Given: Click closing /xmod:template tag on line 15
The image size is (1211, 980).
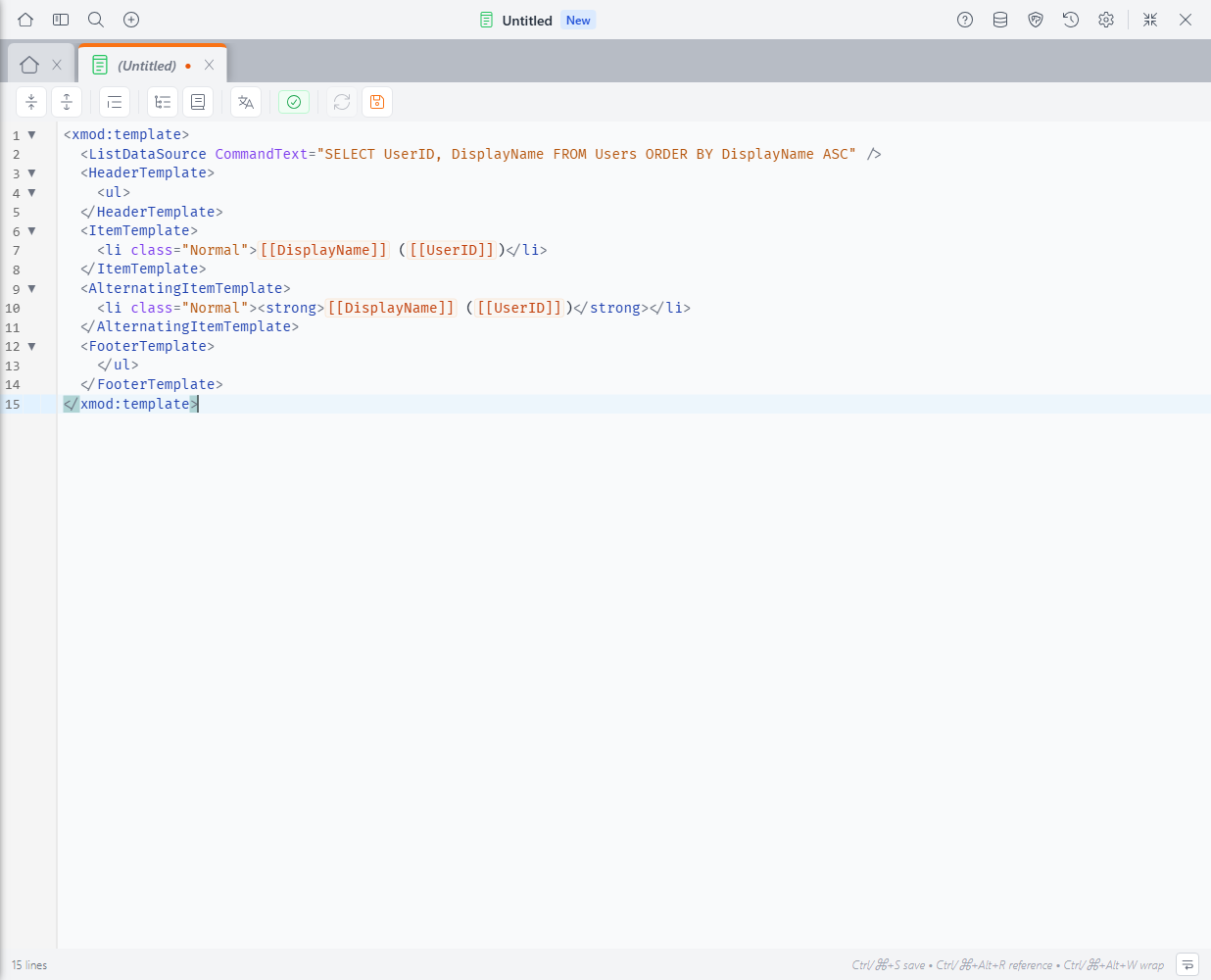Looking at the screenshot, I should [x=130, y=404].
